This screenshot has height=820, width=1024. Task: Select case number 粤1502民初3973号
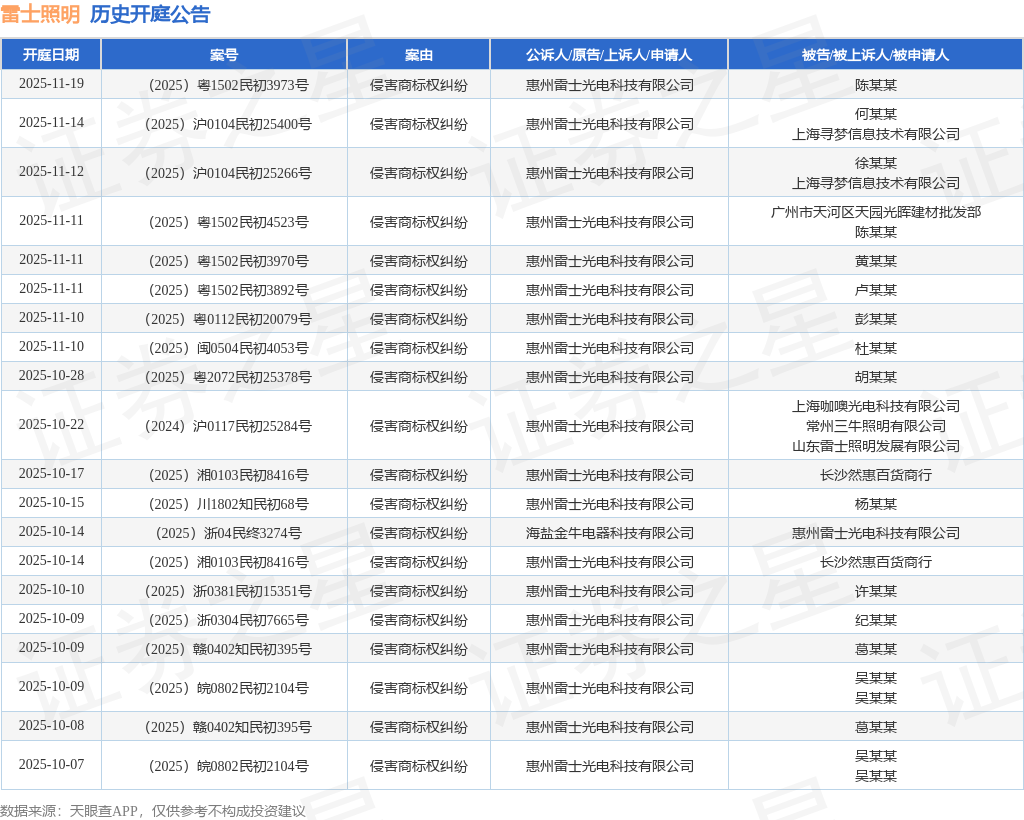pos(229,85)
